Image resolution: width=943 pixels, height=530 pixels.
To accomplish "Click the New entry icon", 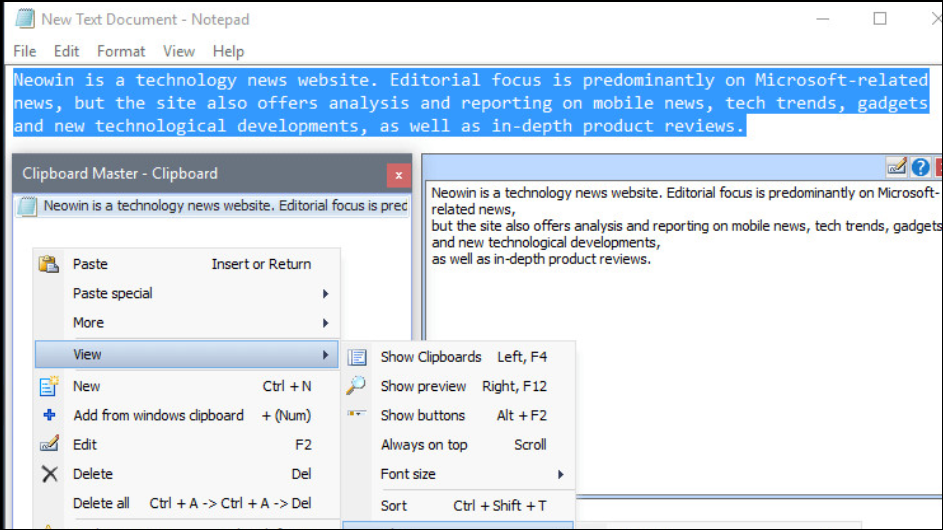I will 49,386.
